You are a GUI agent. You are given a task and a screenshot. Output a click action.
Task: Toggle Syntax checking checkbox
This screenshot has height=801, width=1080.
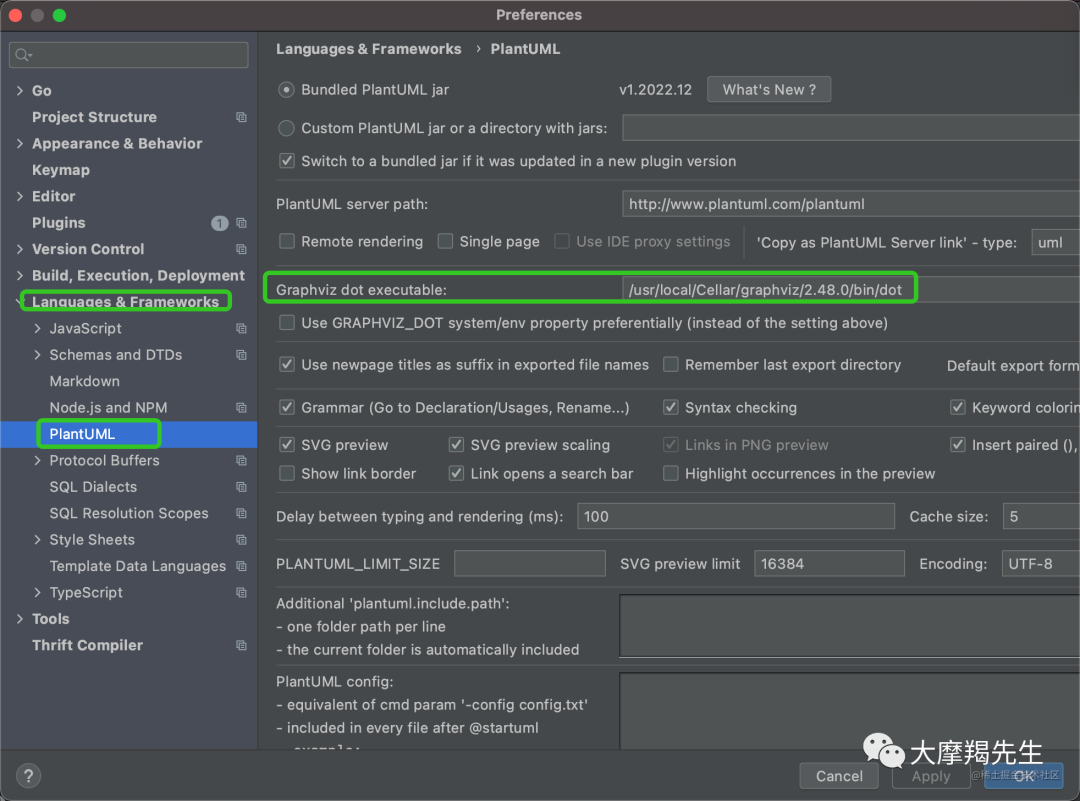[x=670, y=407]
